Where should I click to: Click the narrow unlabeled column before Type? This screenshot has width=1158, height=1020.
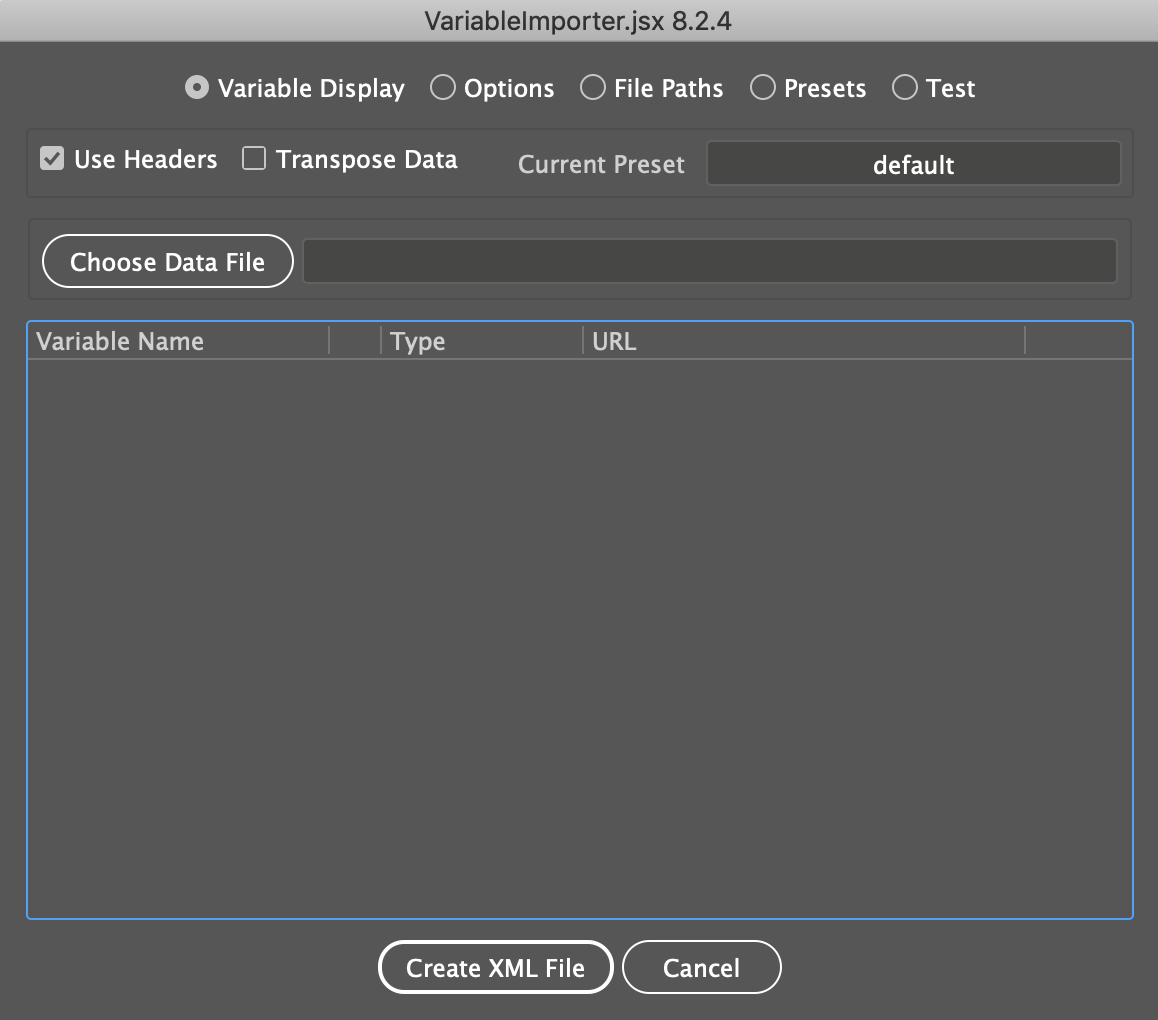tap(355, 341)
